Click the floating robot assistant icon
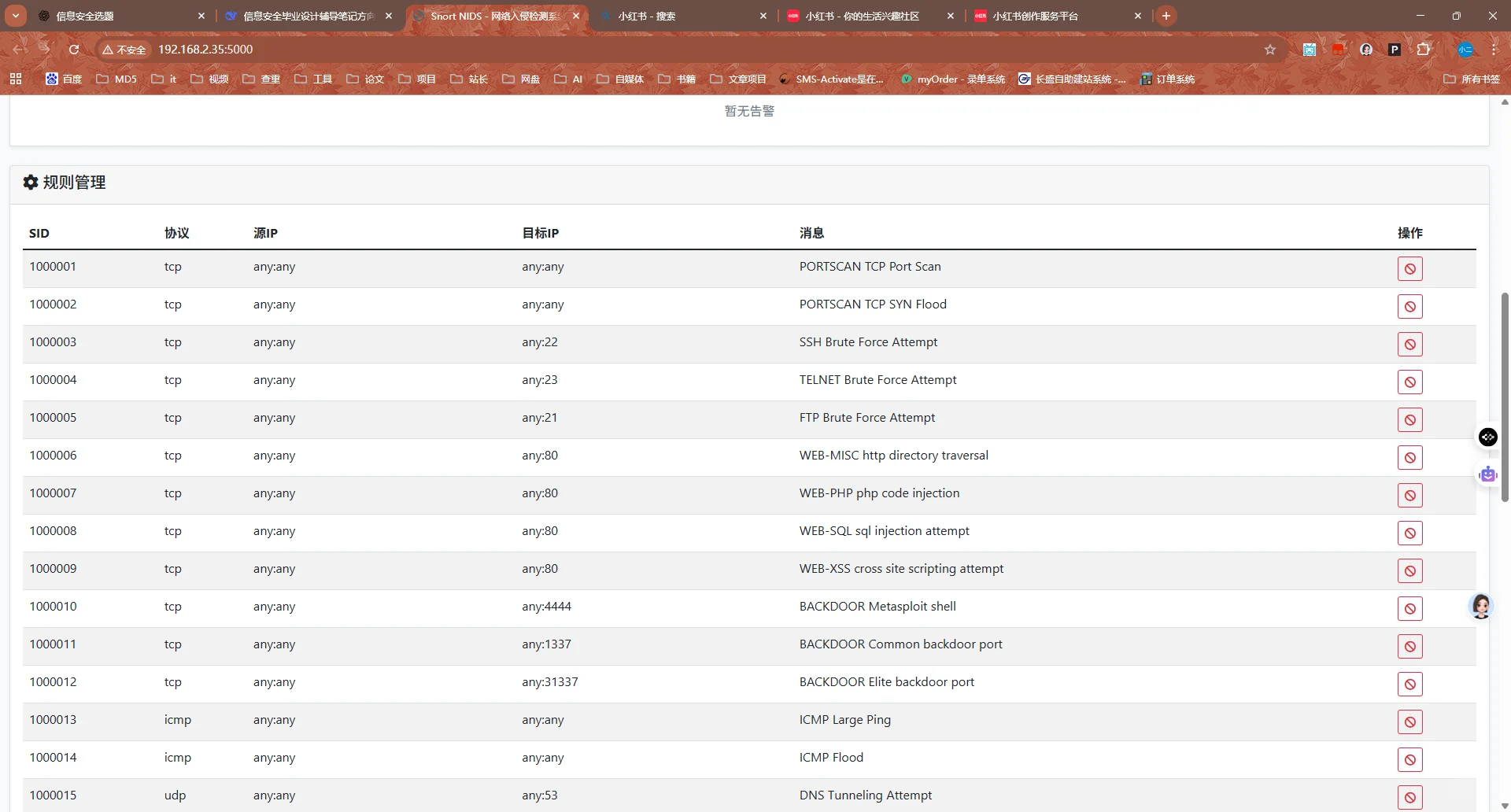The image size is (1511, 812). tap(1487, 474)
